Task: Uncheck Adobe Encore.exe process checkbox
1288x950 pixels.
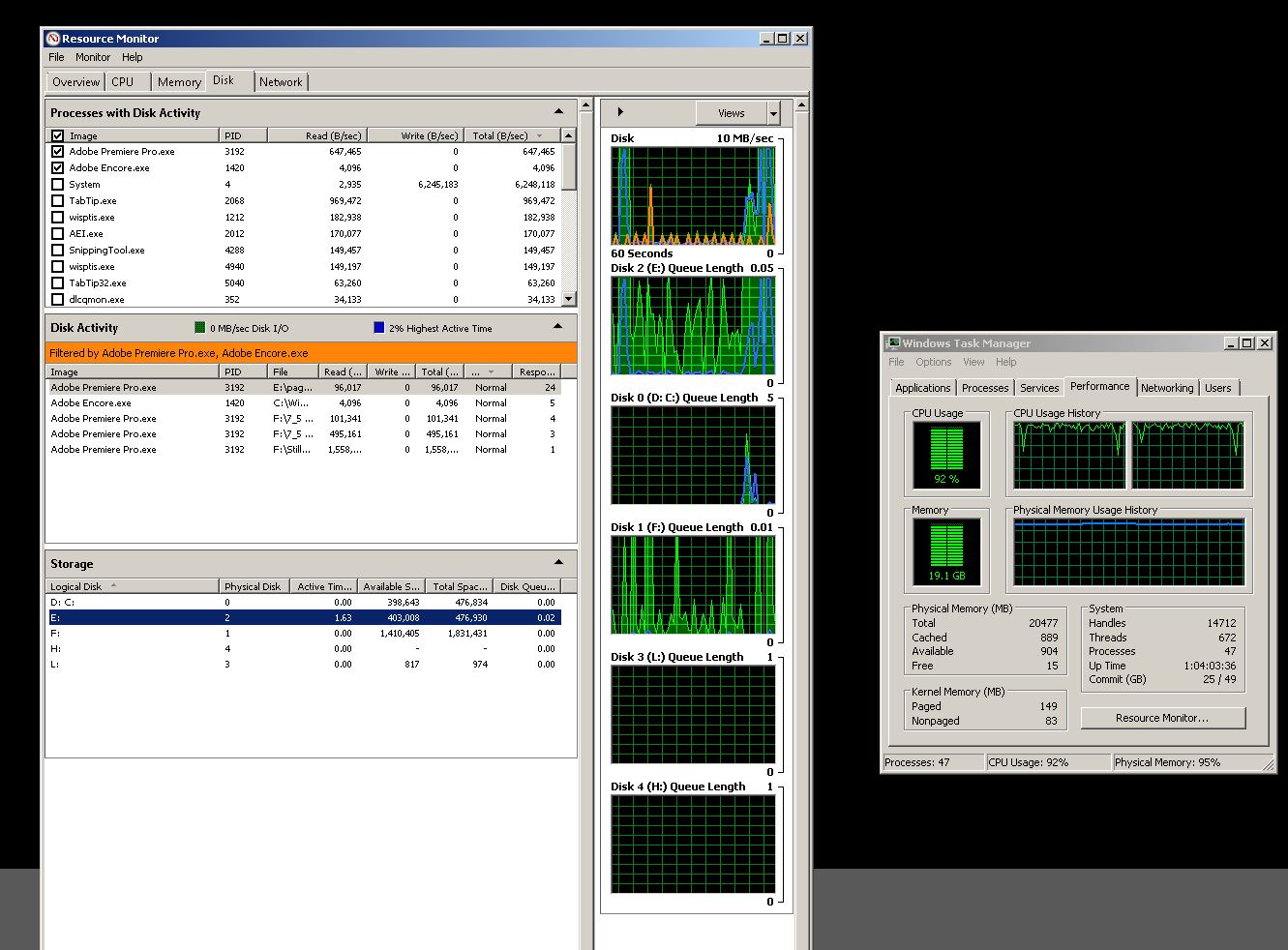Action: (58, 168)
